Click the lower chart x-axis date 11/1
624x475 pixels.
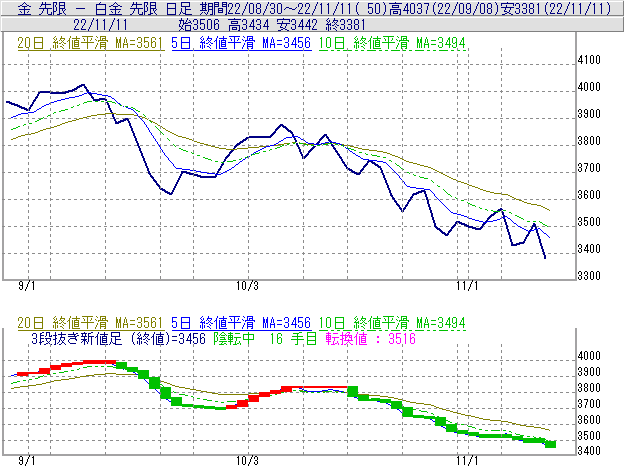click(467, 461)
